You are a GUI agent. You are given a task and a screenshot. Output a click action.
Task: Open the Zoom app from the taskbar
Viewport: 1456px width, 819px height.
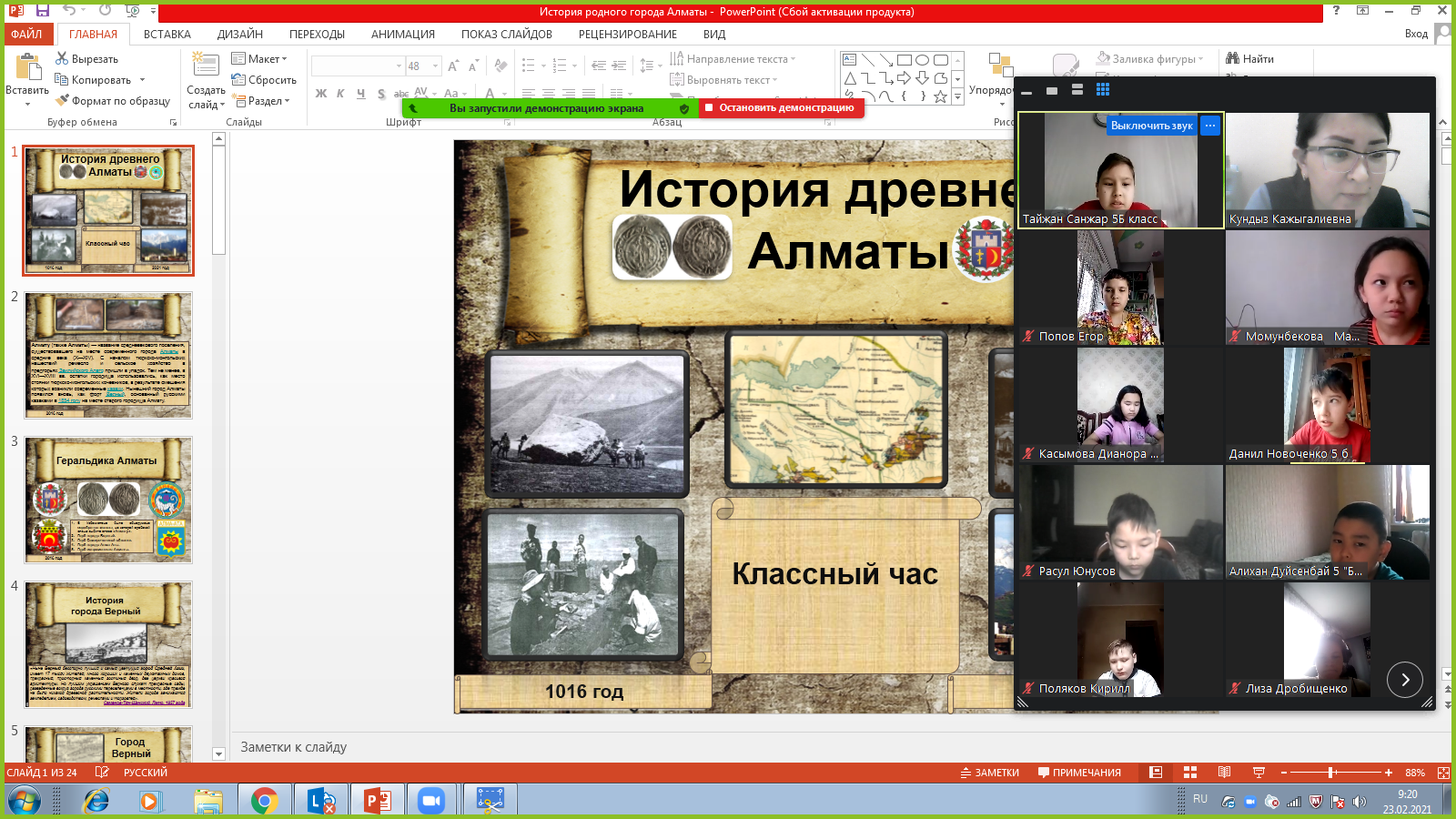click(431, 799)
